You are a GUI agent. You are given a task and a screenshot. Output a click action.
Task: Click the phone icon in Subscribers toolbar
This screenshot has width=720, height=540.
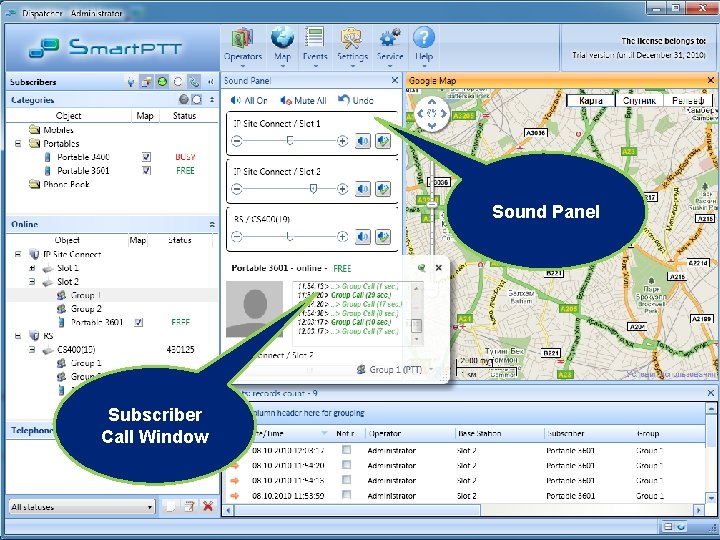(x=194, y=82)
